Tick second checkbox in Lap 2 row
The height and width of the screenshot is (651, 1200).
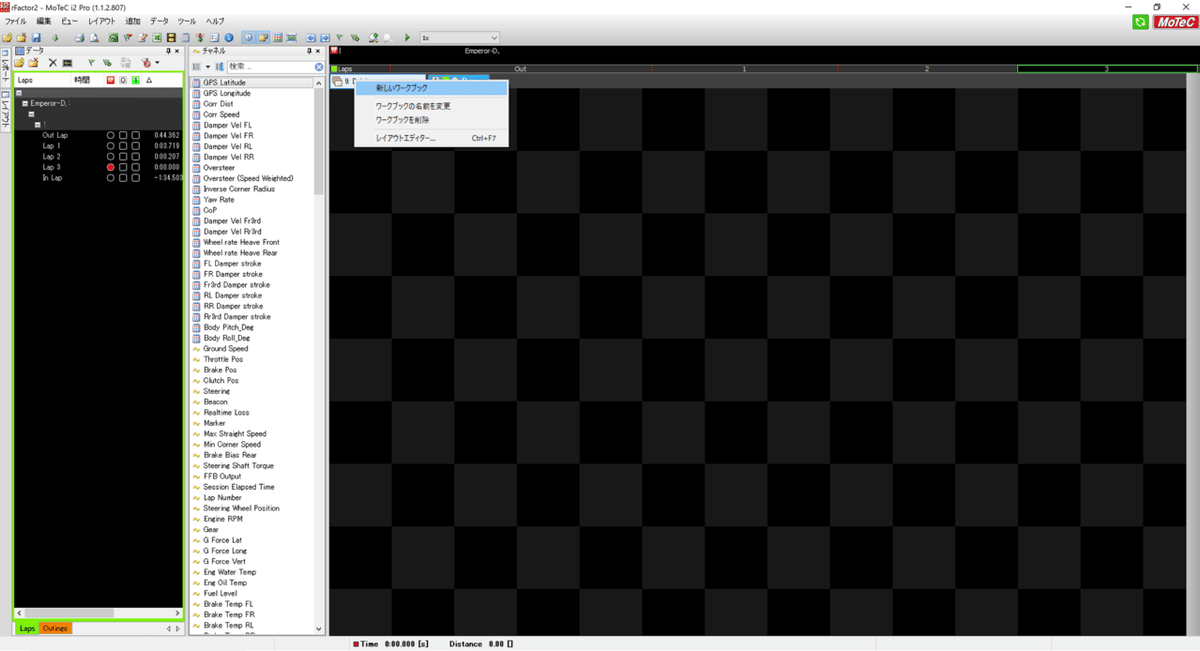[135, 157]
